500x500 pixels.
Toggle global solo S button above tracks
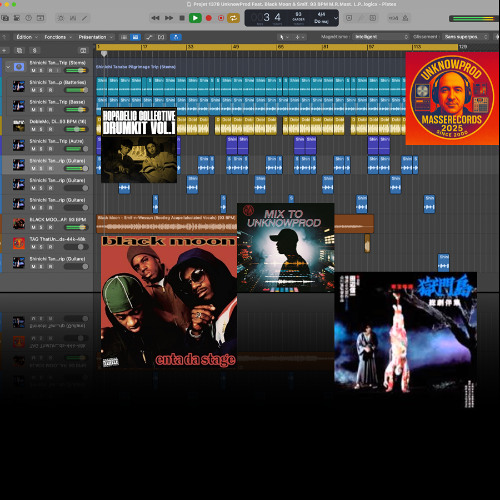click(34, 51)
